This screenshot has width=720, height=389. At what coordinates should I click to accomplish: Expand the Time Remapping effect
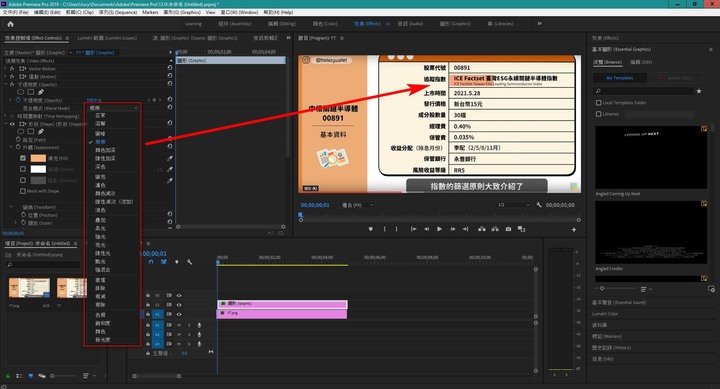tap(6, 116)
